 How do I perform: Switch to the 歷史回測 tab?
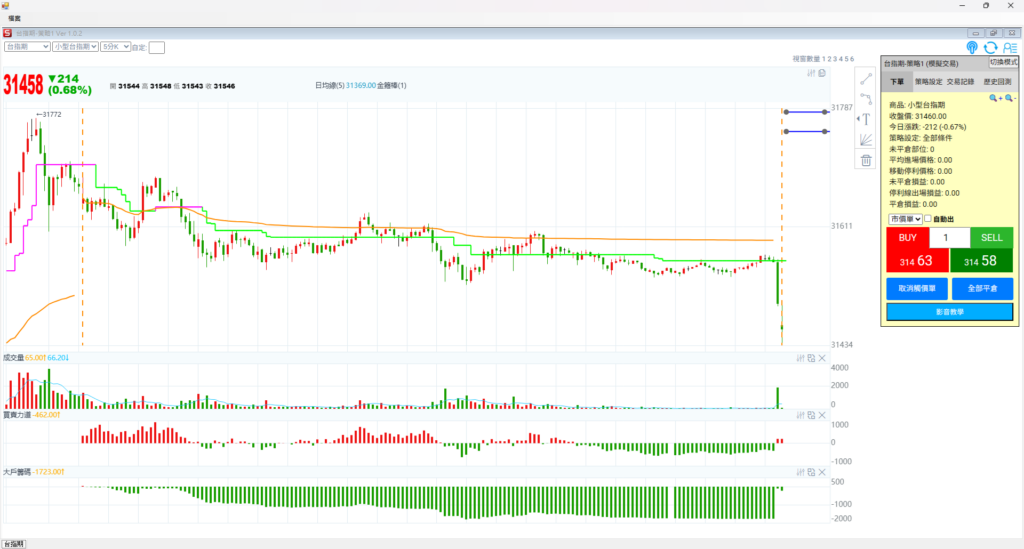995,81
